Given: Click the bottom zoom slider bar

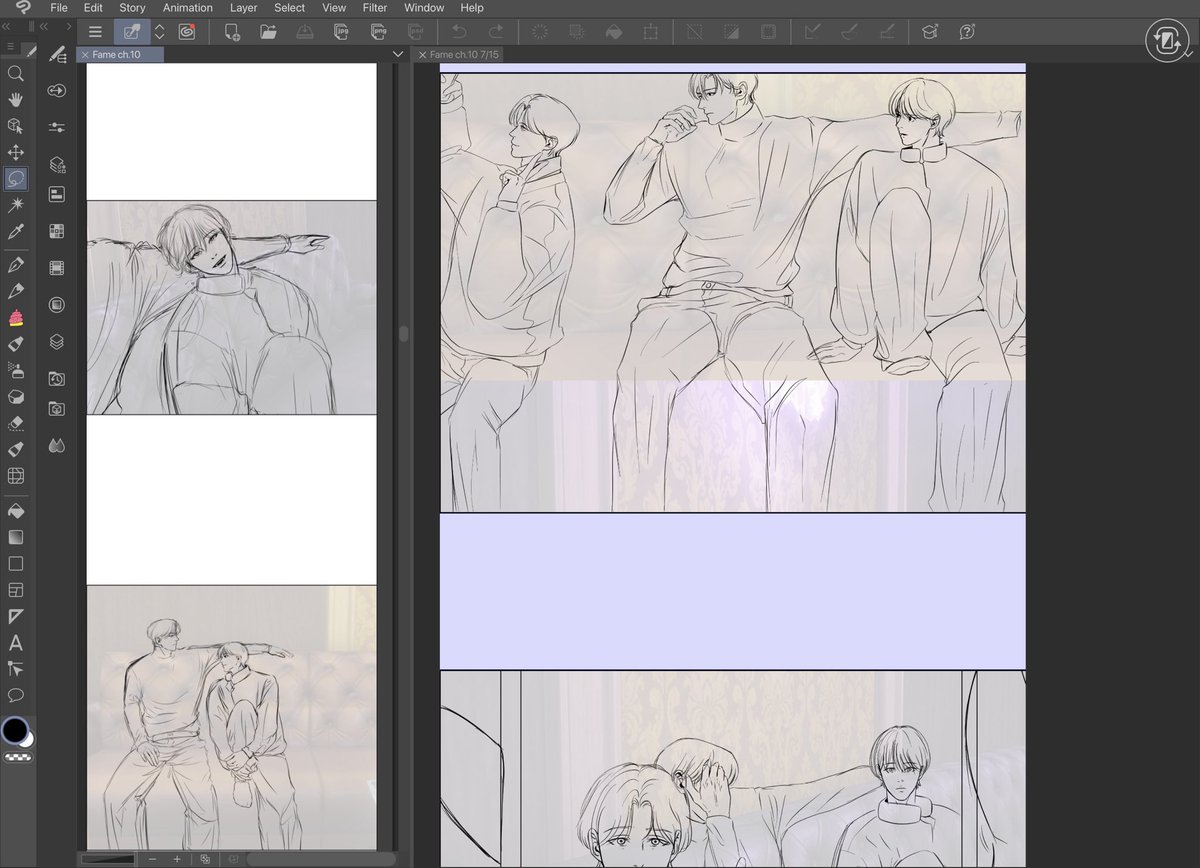Looking at the screenshot, I should tap(108, 859).
